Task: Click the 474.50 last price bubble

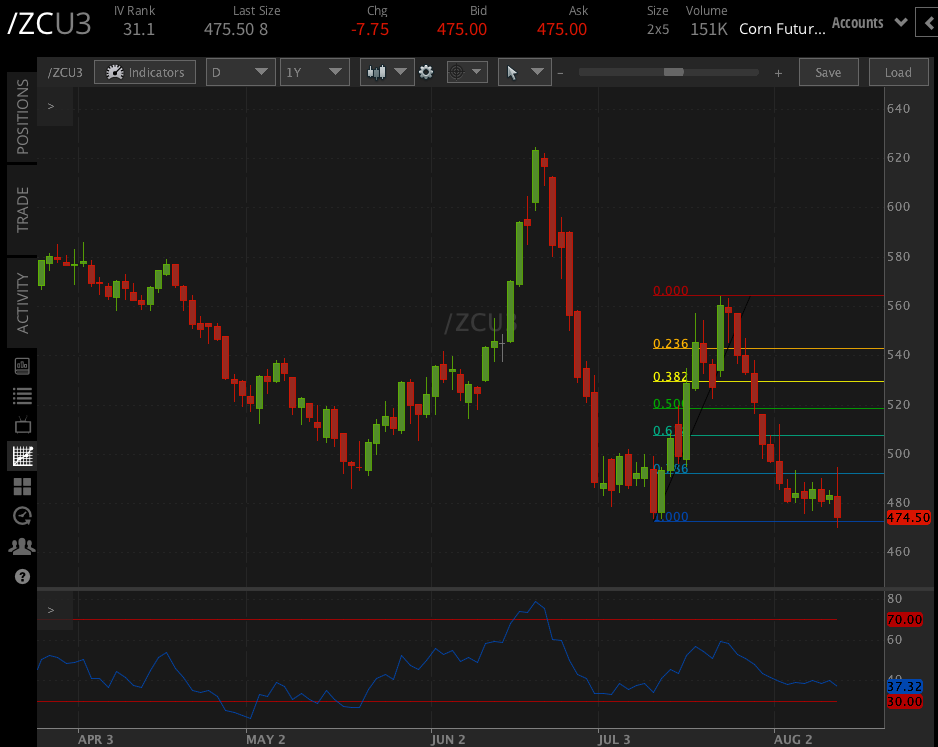Action: coord(908,518)
